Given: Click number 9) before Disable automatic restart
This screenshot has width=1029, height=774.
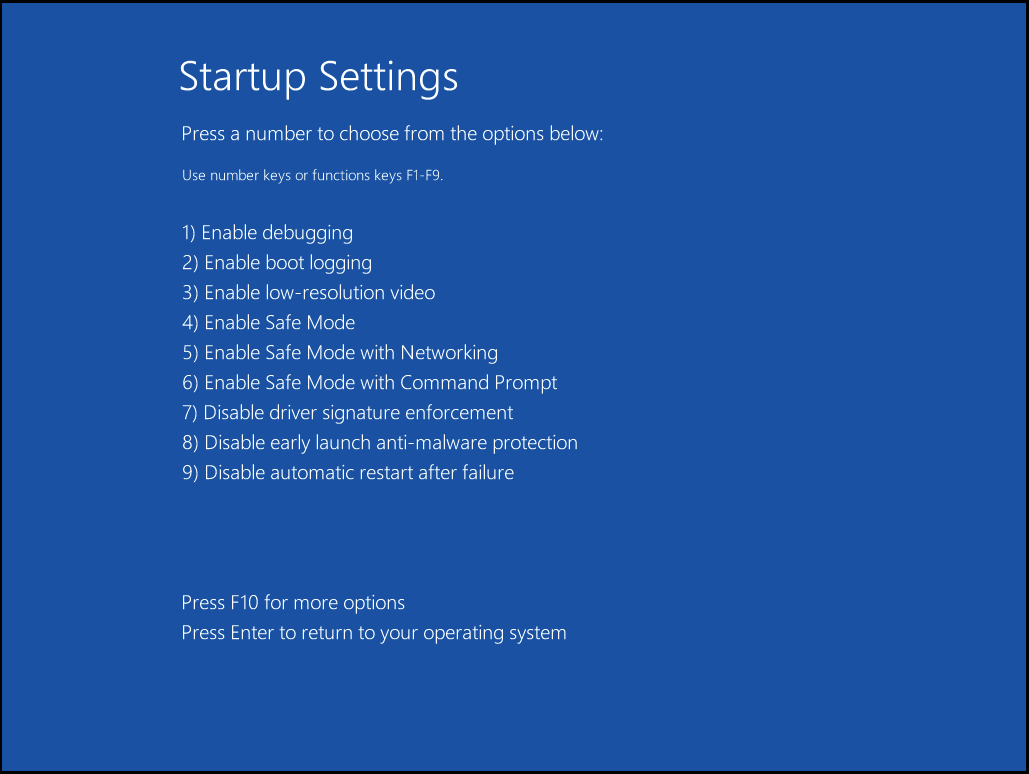Looking at the screenshot, I should click(x=190, y=473).
